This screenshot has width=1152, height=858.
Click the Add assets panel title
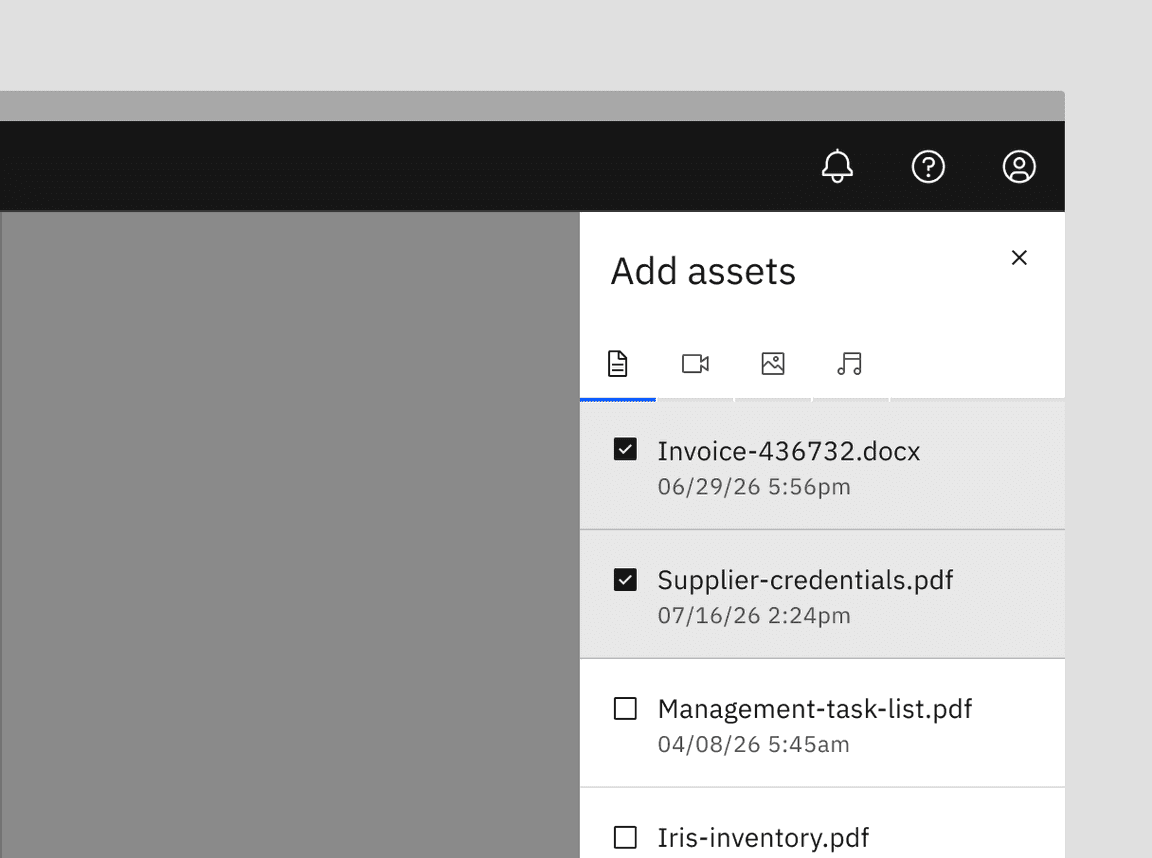tap(703, 270)
